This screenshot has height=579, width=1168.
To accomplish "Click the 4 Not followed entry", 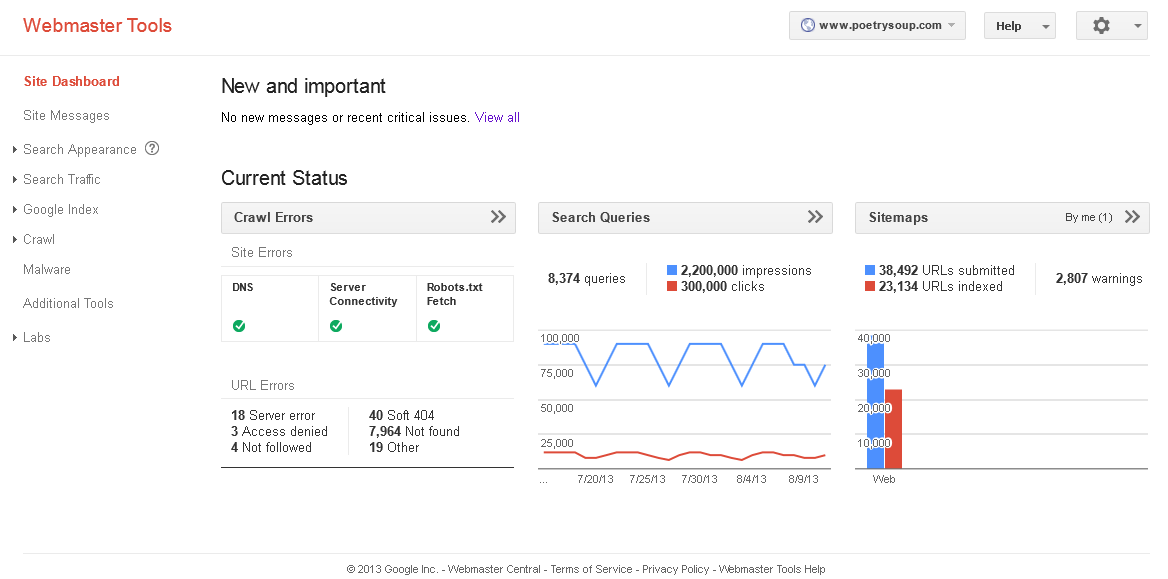I will coord(271,447).
